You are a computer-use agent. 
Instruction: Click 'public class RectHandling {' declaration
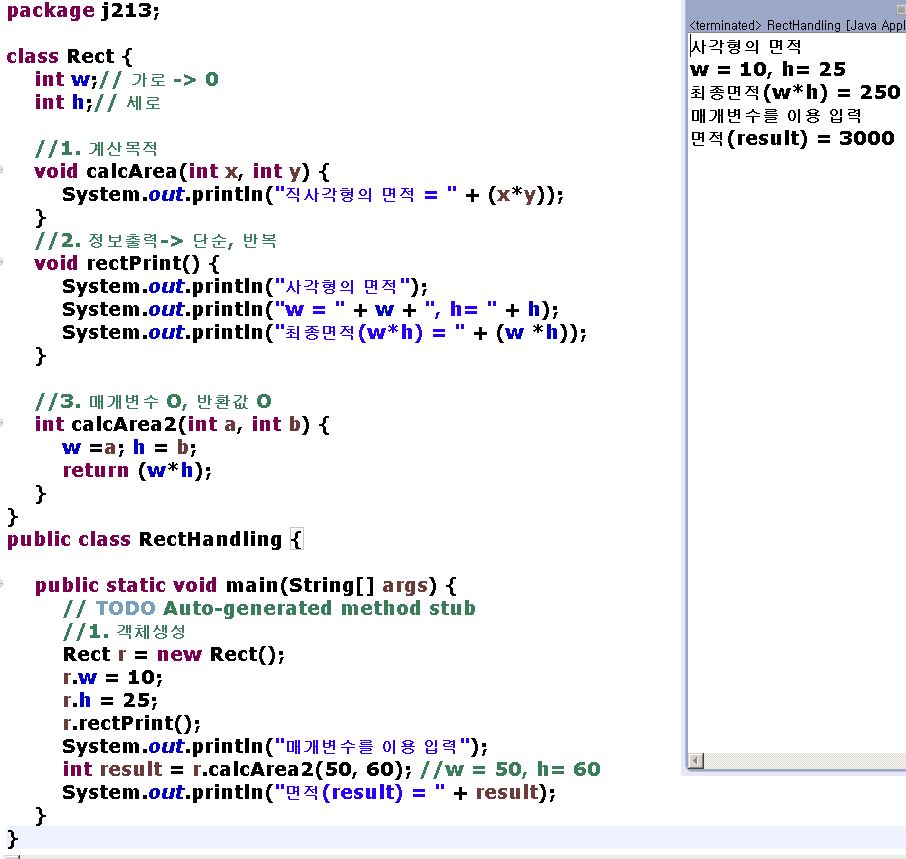click(155, 540)
